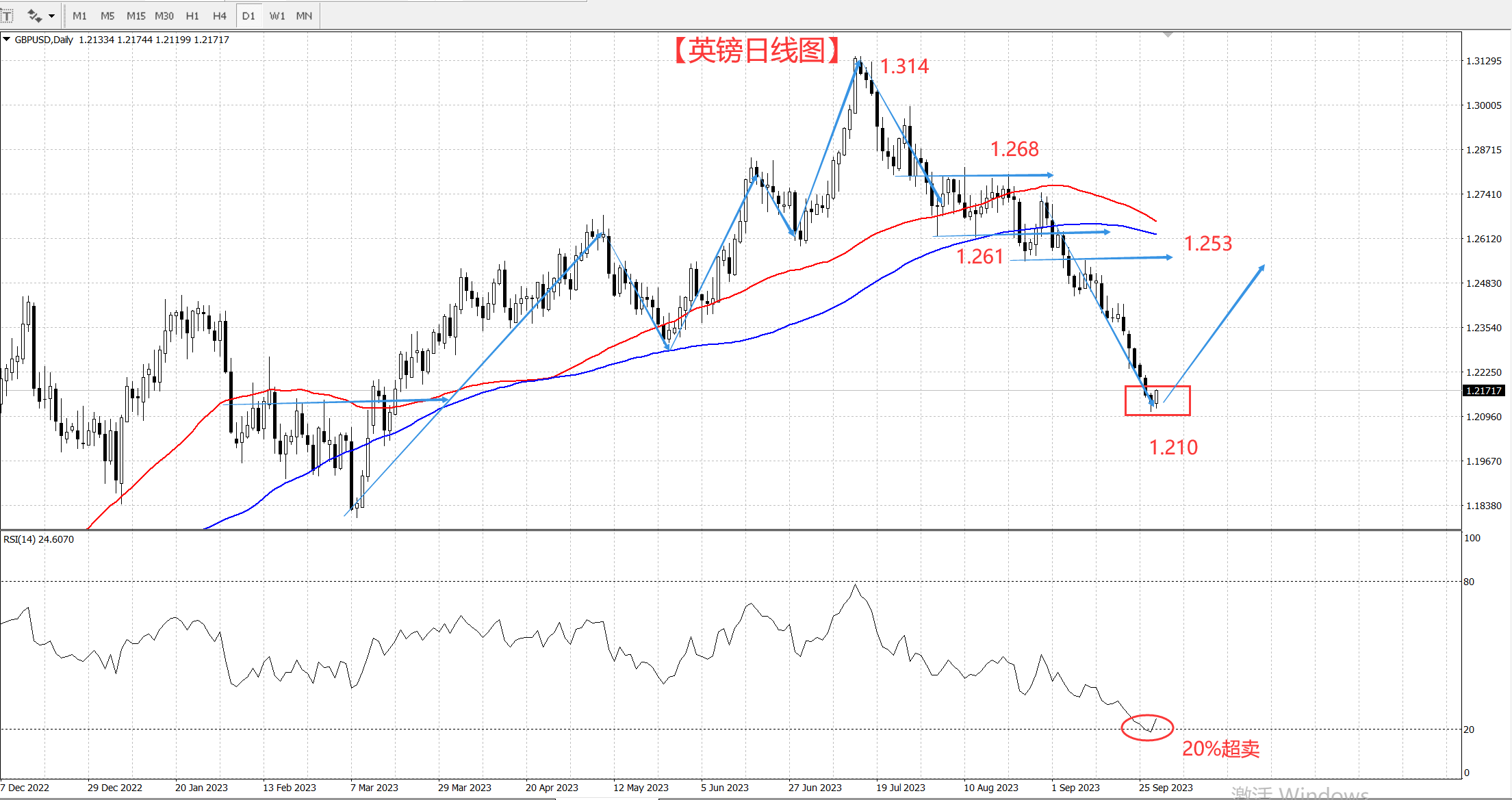Click time axis date 29 Mar 2023
The height and width of the screenshot is (800, 1512).
465,788
